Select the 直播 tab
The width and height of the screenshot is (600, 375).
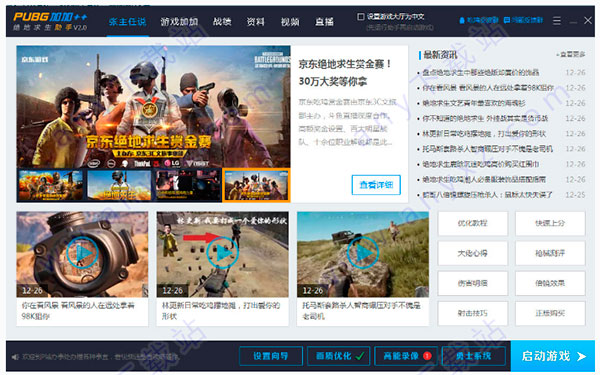(x=324, y=22)
